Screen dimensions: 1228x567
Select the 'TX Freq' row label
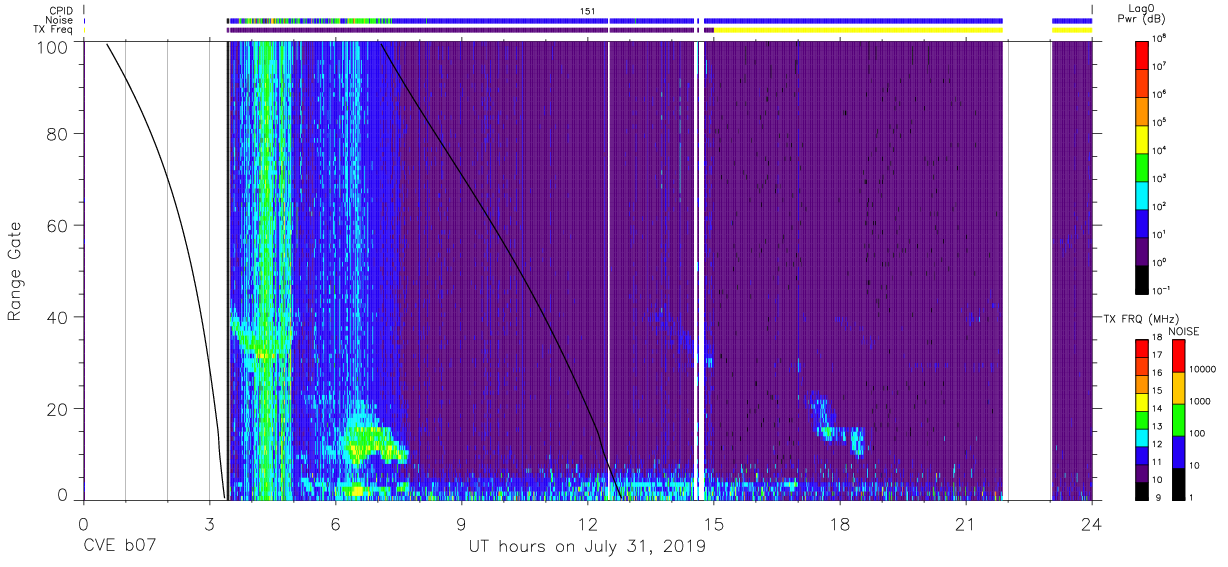coord(54,30)
